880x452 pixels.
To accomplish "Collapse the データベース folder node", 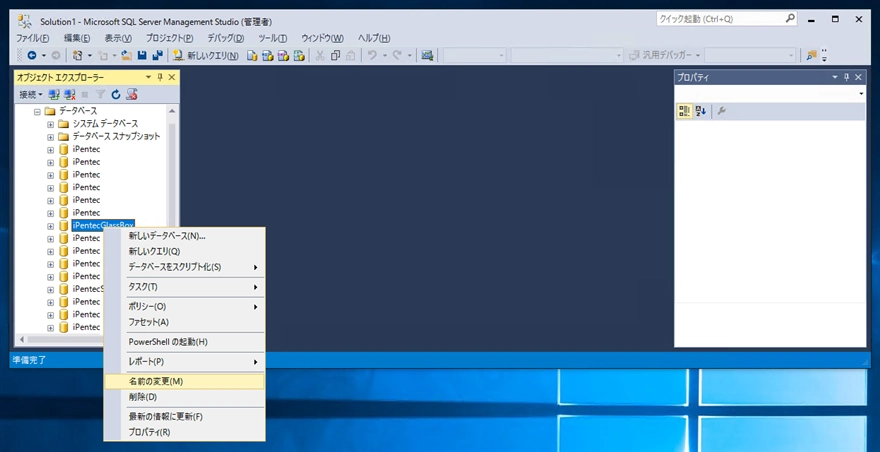I will (37, 111).
